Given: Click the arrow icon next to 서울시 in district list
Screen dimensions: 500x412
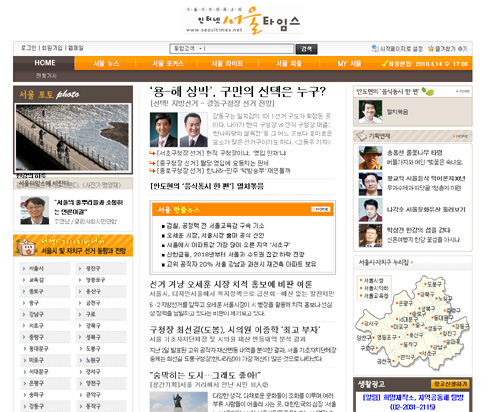Looking at the screenshot, I should (x=24, y=268).
